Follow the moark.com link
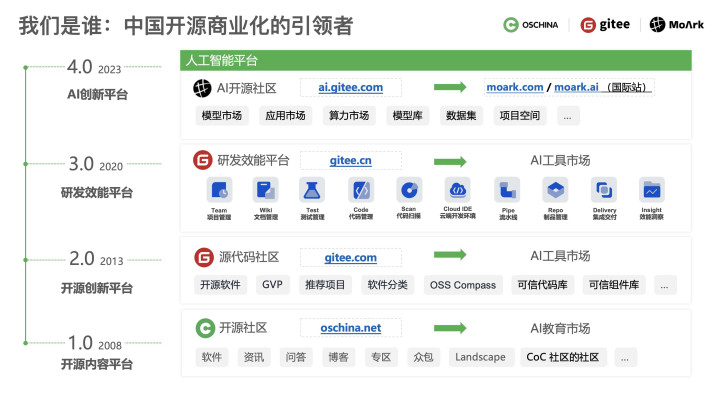The image size is (718, 404). (x=515, y=87)
